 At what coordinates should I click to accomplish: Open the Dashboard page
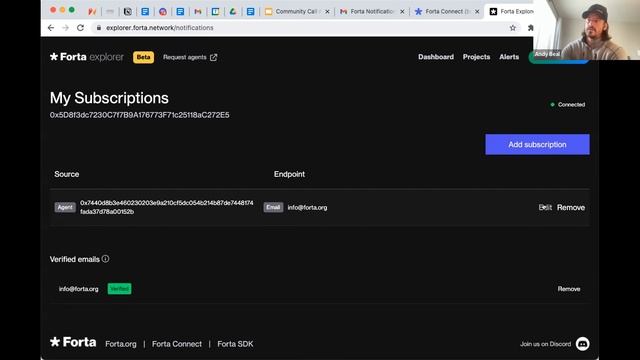point(436,57)
